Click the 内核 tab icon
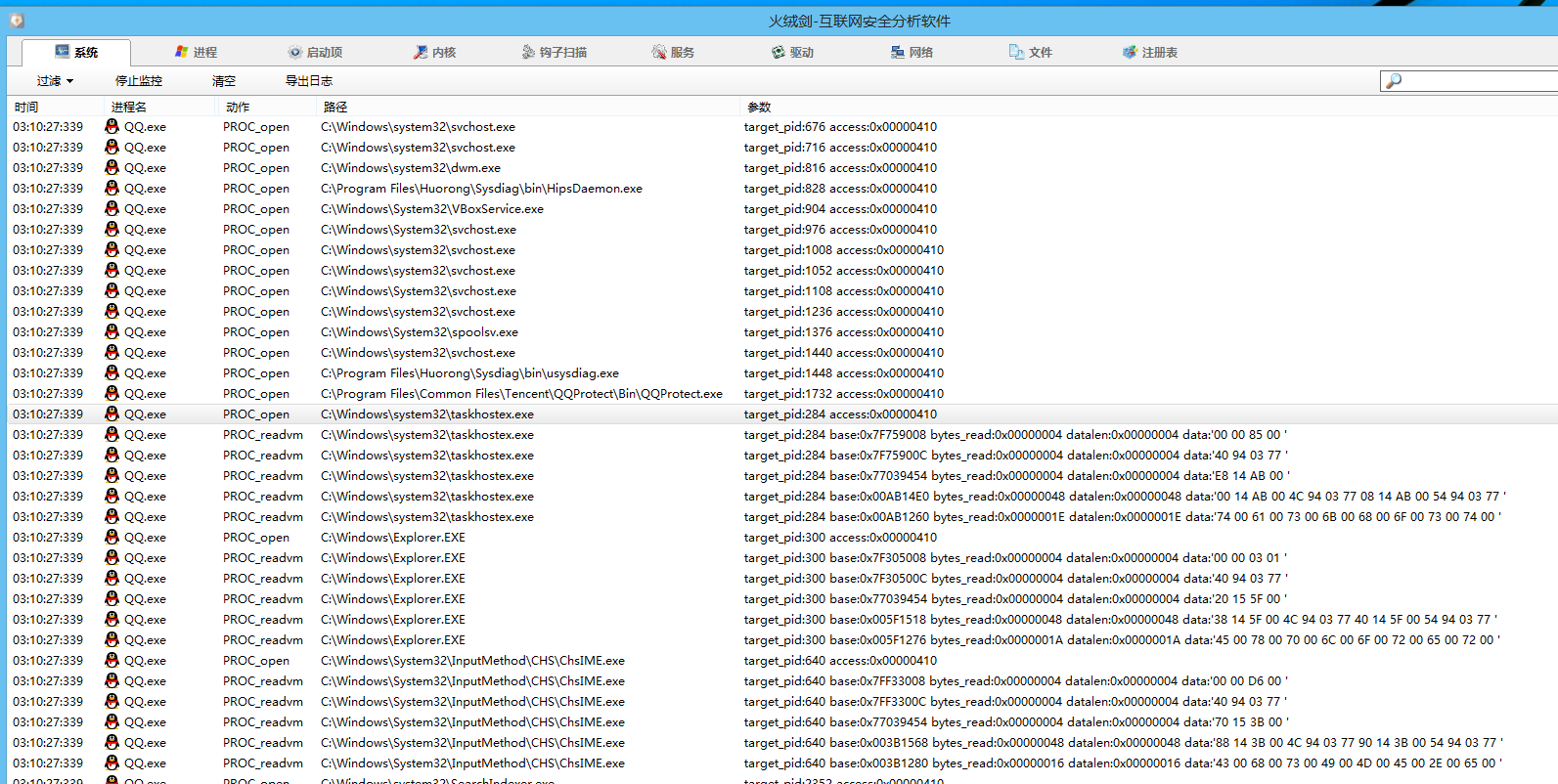 click(x=421, y=52)
